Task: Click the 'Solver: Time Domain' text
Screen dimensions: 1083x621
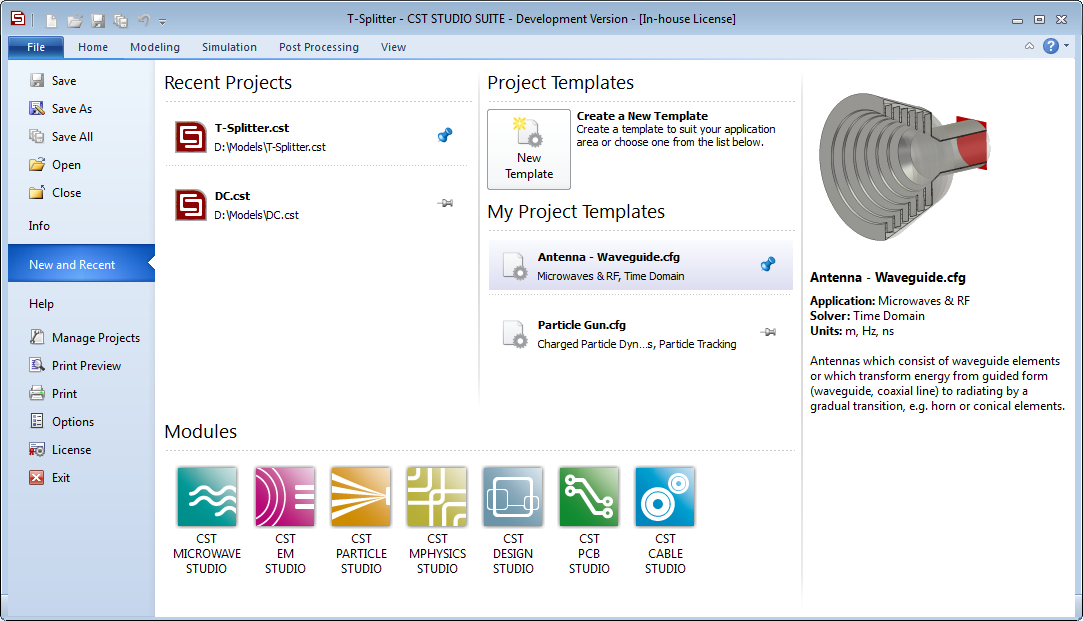Action: pos(868,316)
